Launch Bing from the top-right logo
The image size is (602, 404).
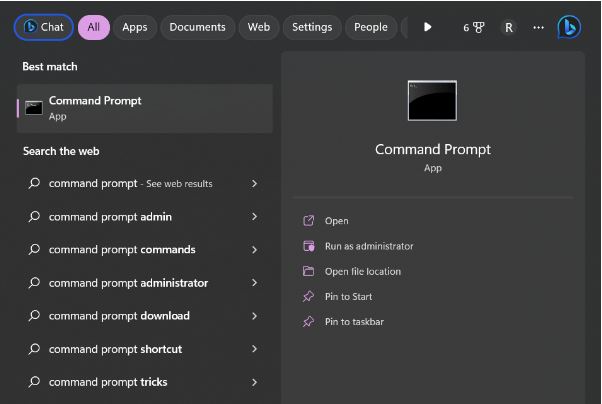click(x=569, y=27)
